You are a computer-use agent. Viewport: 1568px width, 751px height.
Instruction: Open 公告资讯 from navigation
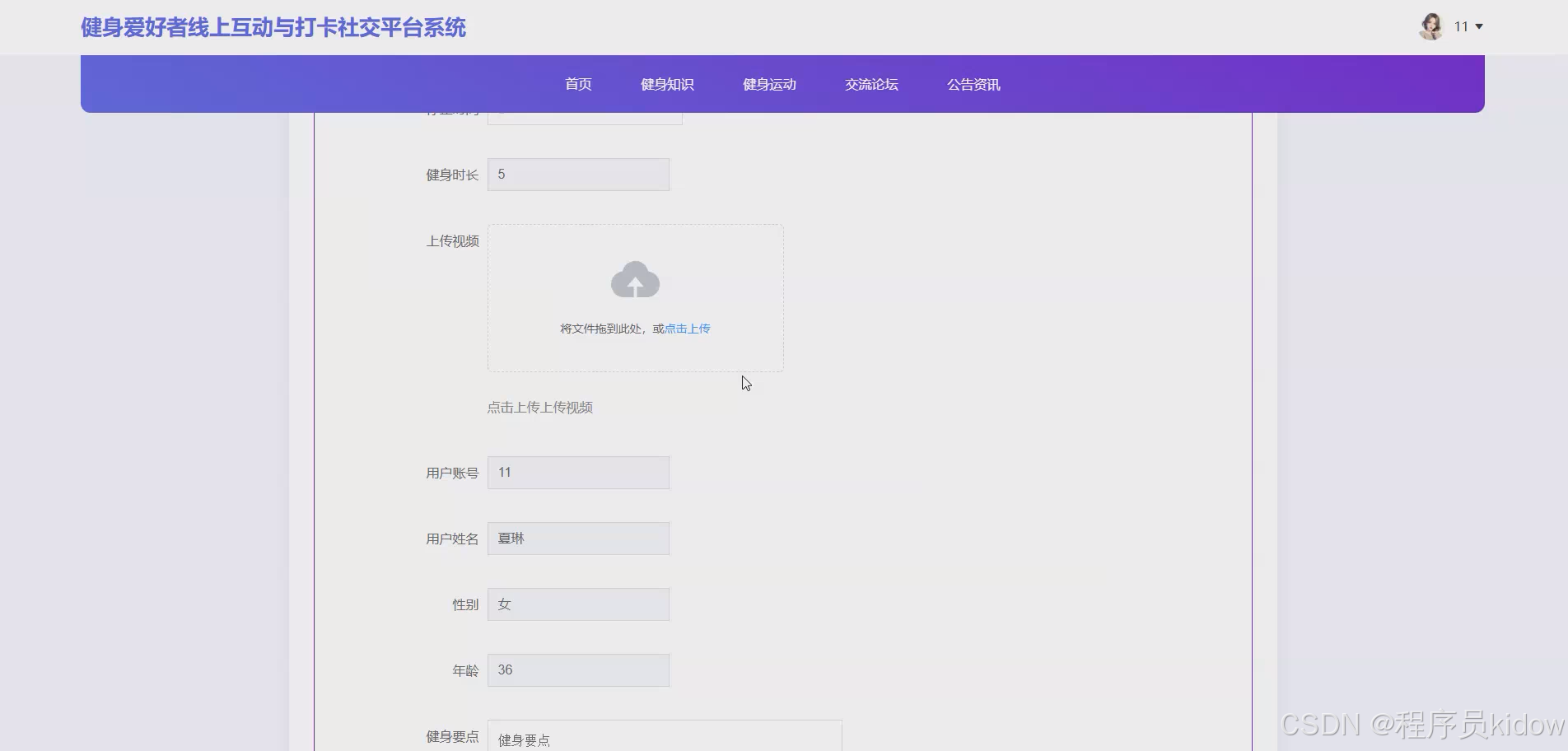973,83
